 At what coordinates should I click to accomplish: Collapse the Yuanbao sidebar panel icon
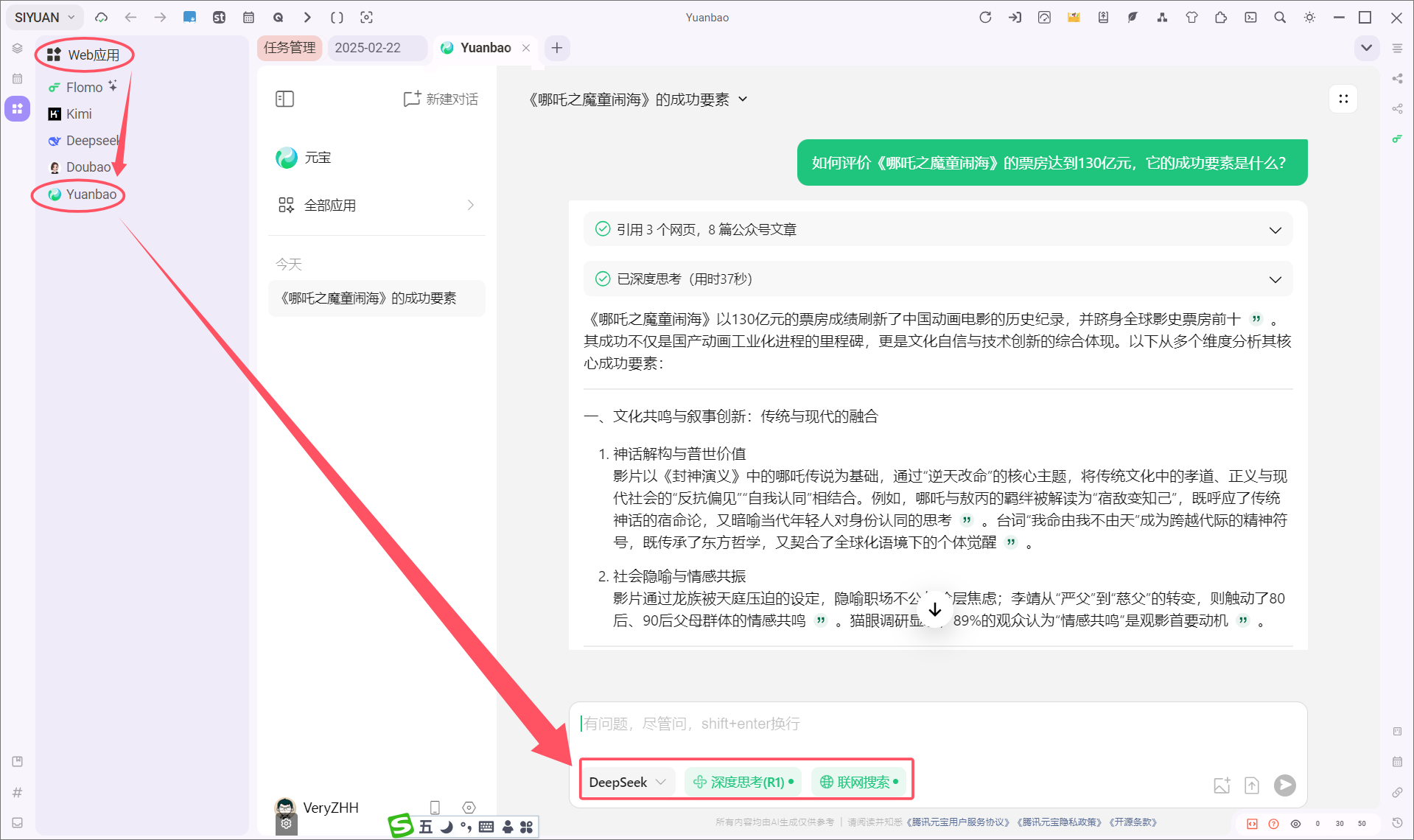click(284, 99)
